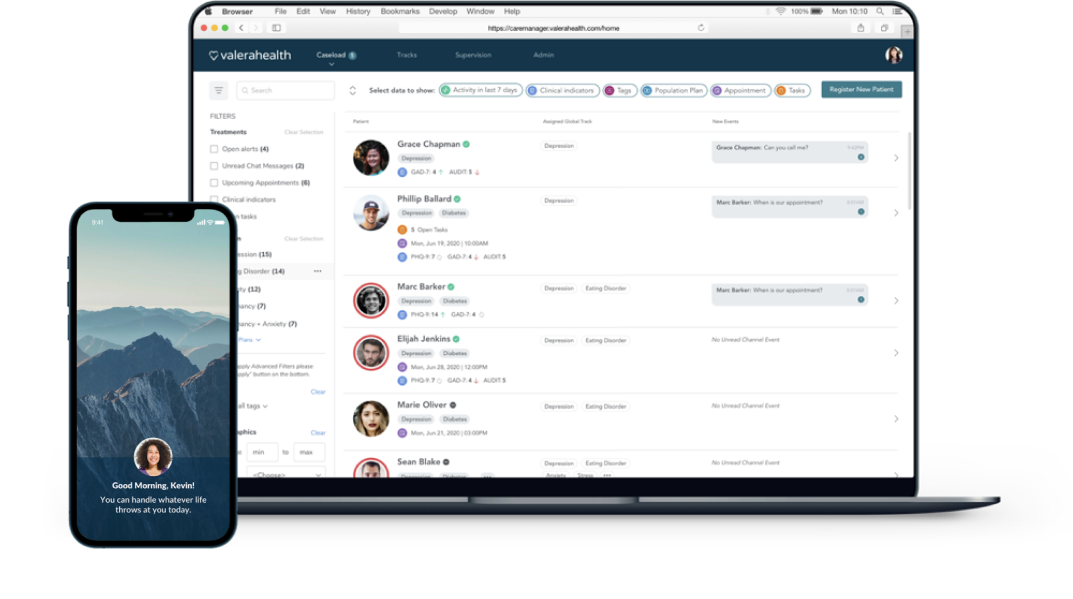Screen dimensions: 1073x599
Task: Open the History menu
Action: (x=358, y=12)
